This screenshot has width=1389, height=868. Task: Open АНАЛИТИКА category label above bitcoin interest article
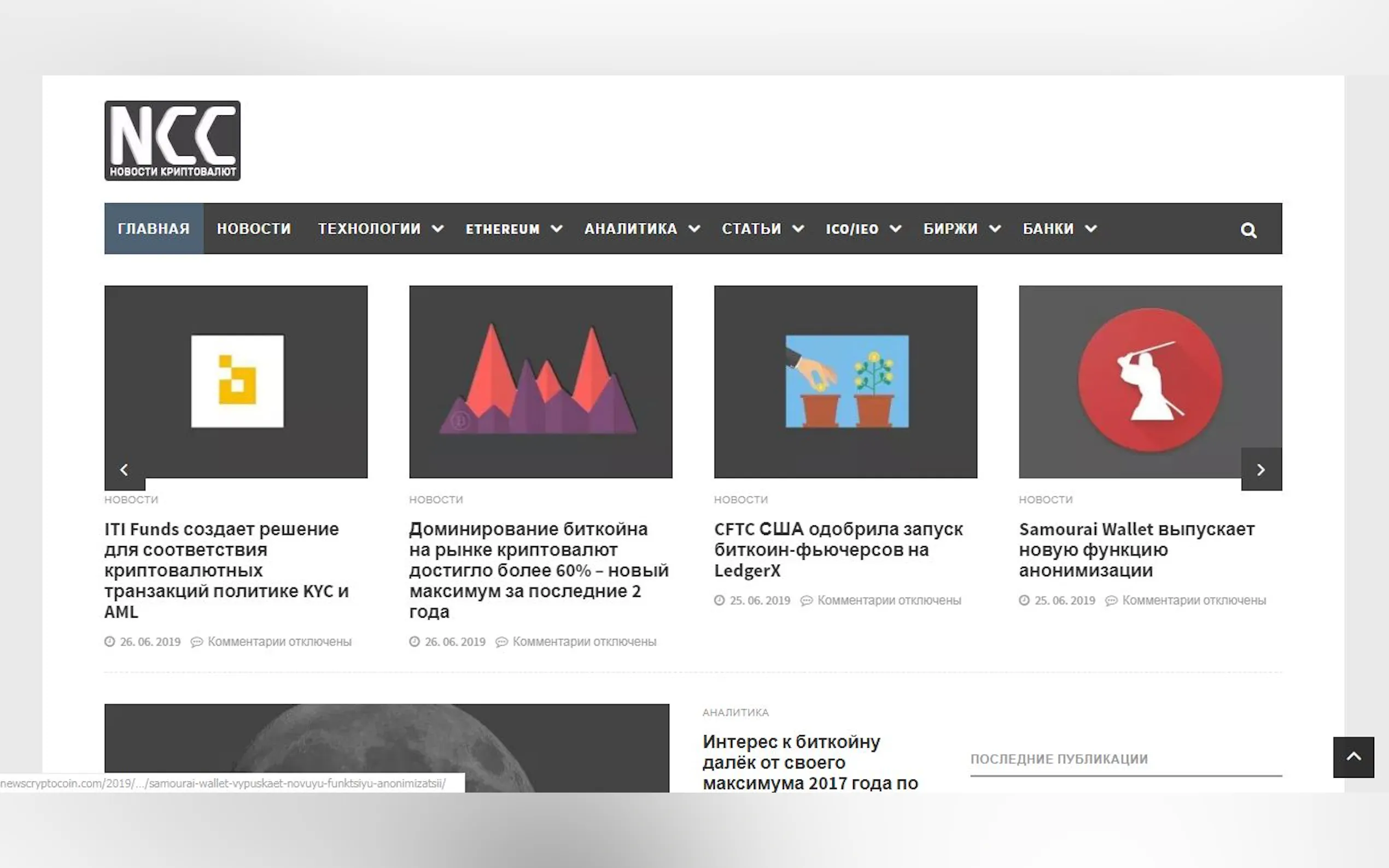735,712
